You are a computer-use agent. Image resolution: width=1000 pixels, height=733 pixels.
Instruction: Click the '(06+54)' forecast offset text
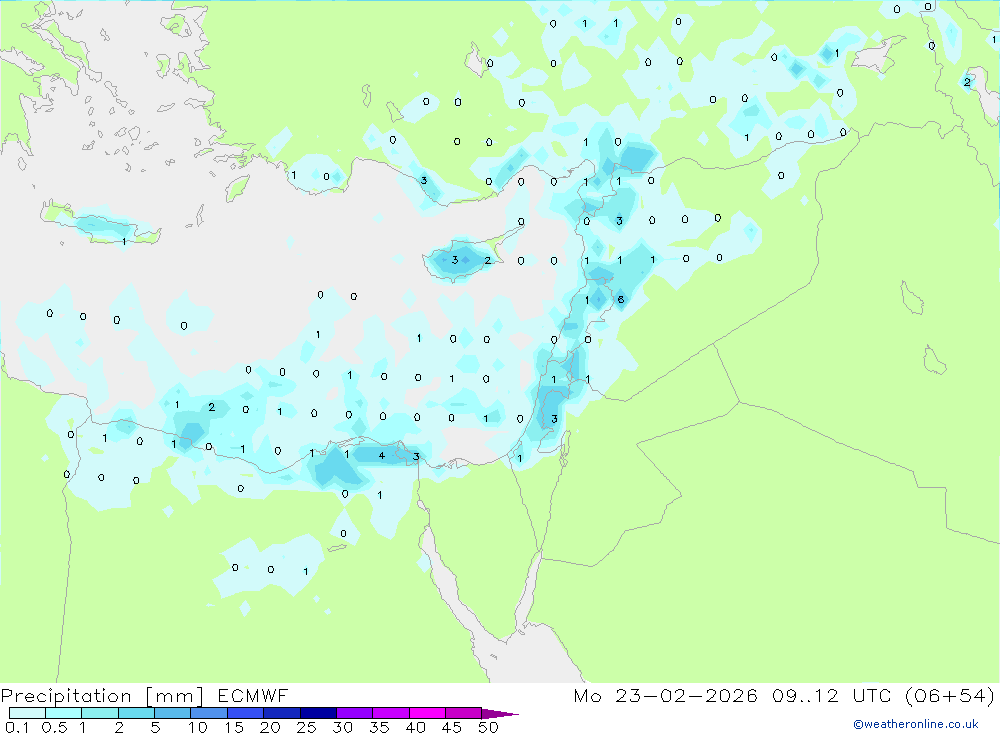tap(950, 696)
